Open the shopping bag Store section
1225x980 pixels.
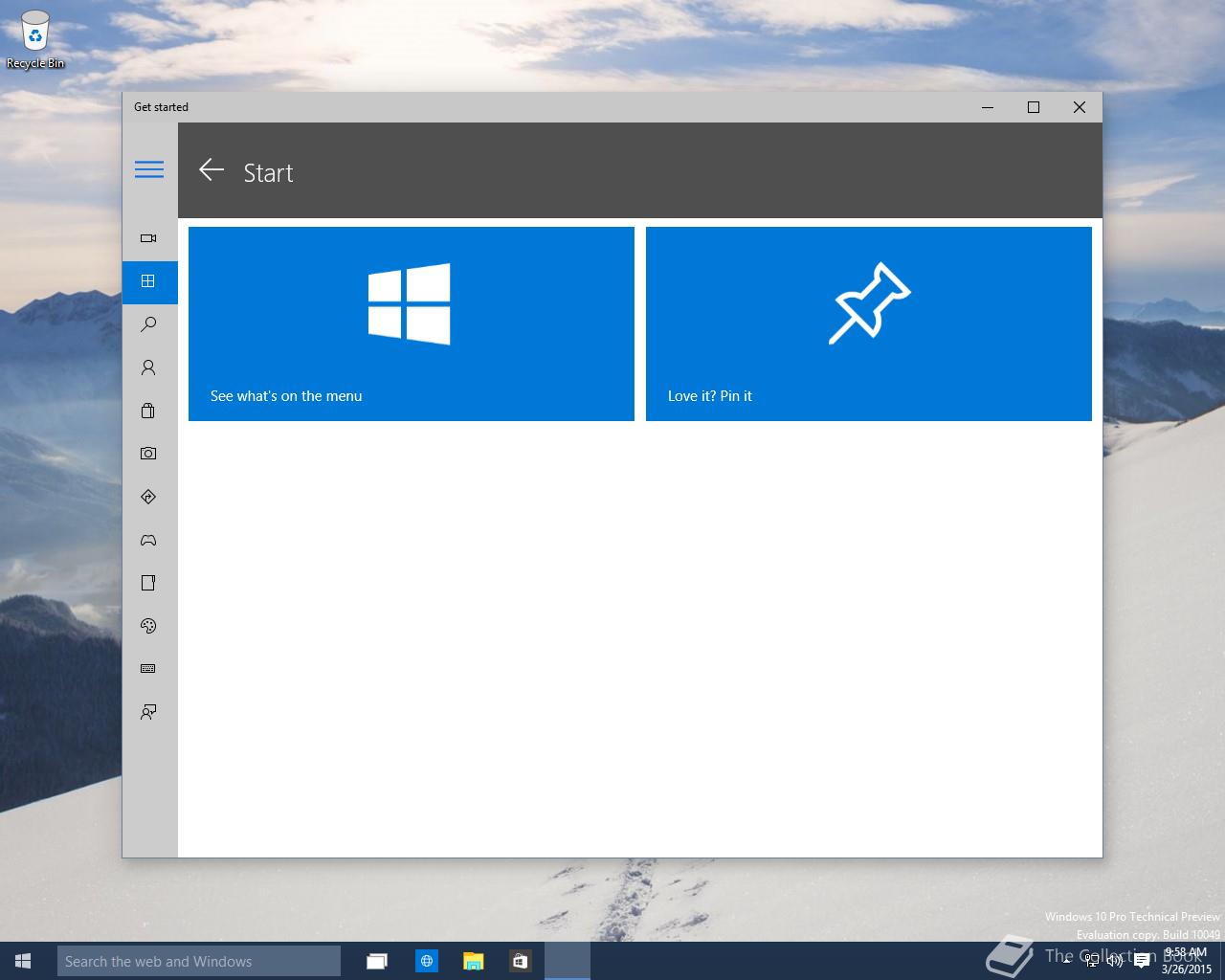point(148,411)
